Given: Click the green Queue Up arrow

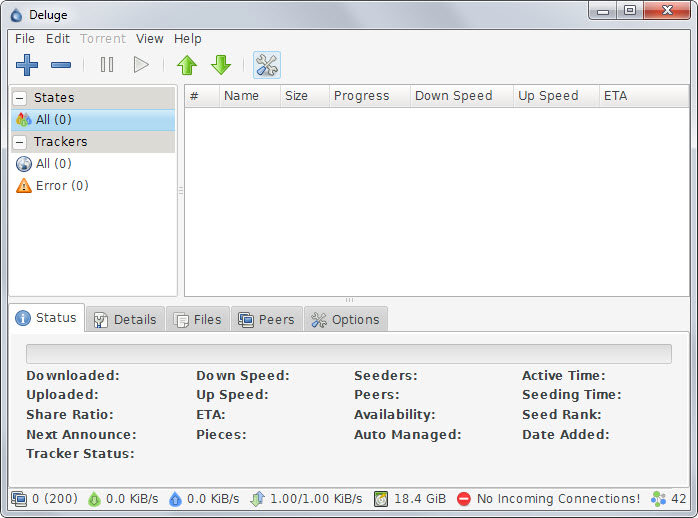Looking at the screenshot, I should (187, 65).
